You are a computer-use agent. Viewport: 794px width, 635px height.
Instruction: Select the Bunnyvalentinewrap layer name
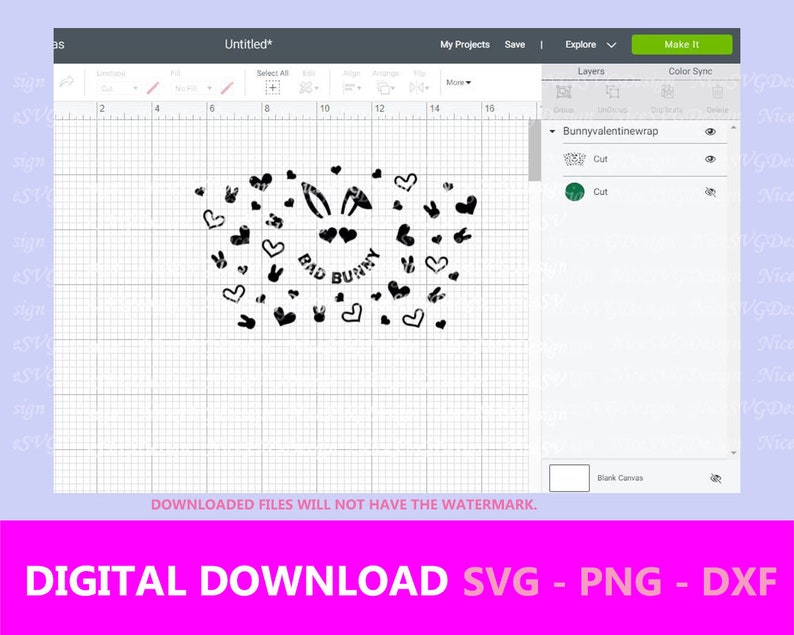click(x=610, y=131)
